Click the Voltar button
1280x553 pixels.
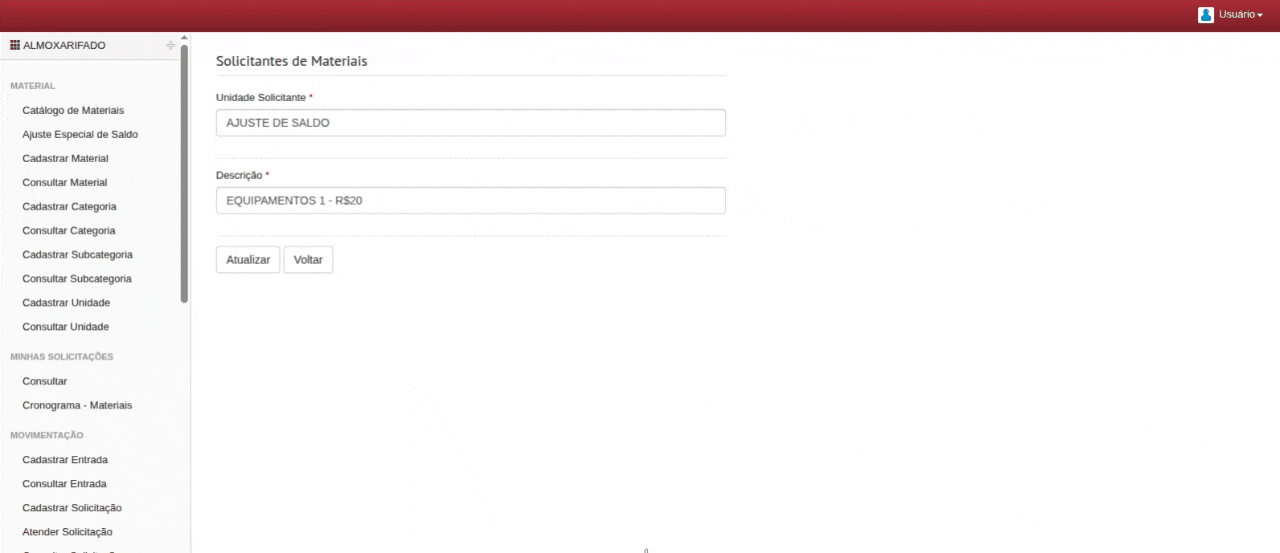click(x=308, y=259)
